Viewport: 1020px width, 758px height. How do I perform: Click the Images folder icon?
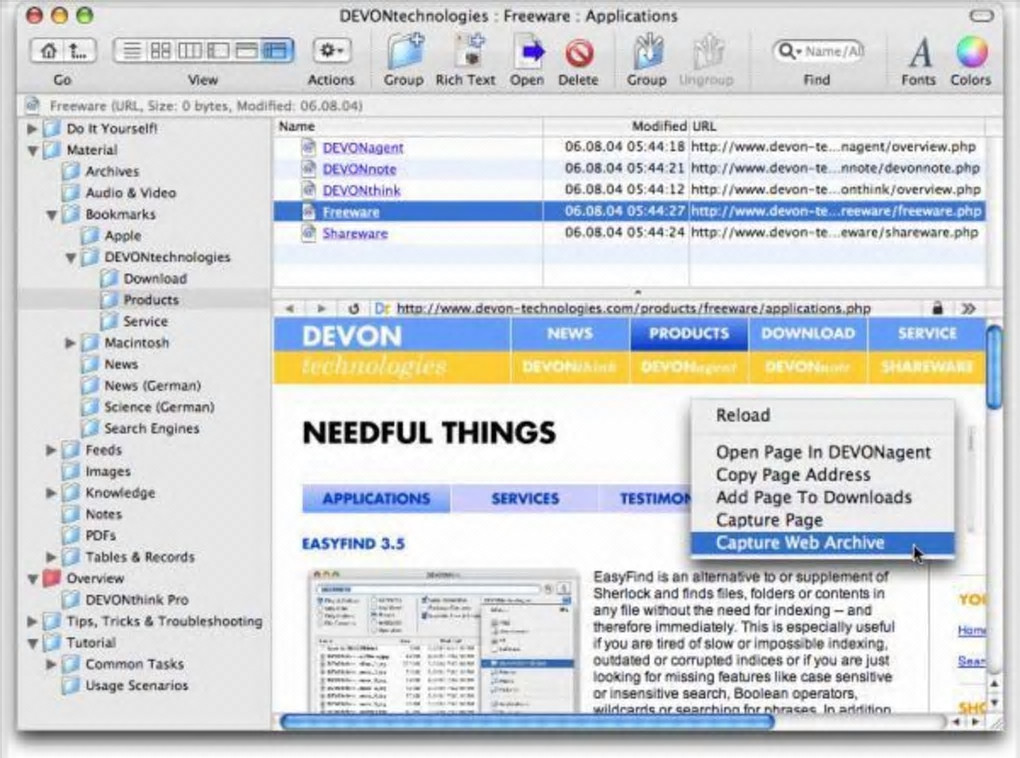point(71,472)
